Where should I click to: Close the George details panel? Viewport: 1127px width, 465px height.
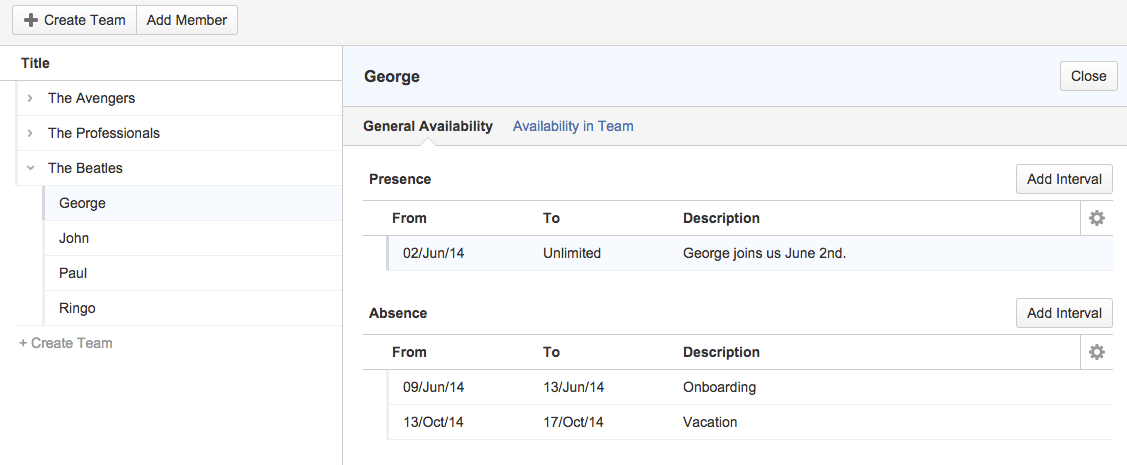click(x=1088, y=76)
